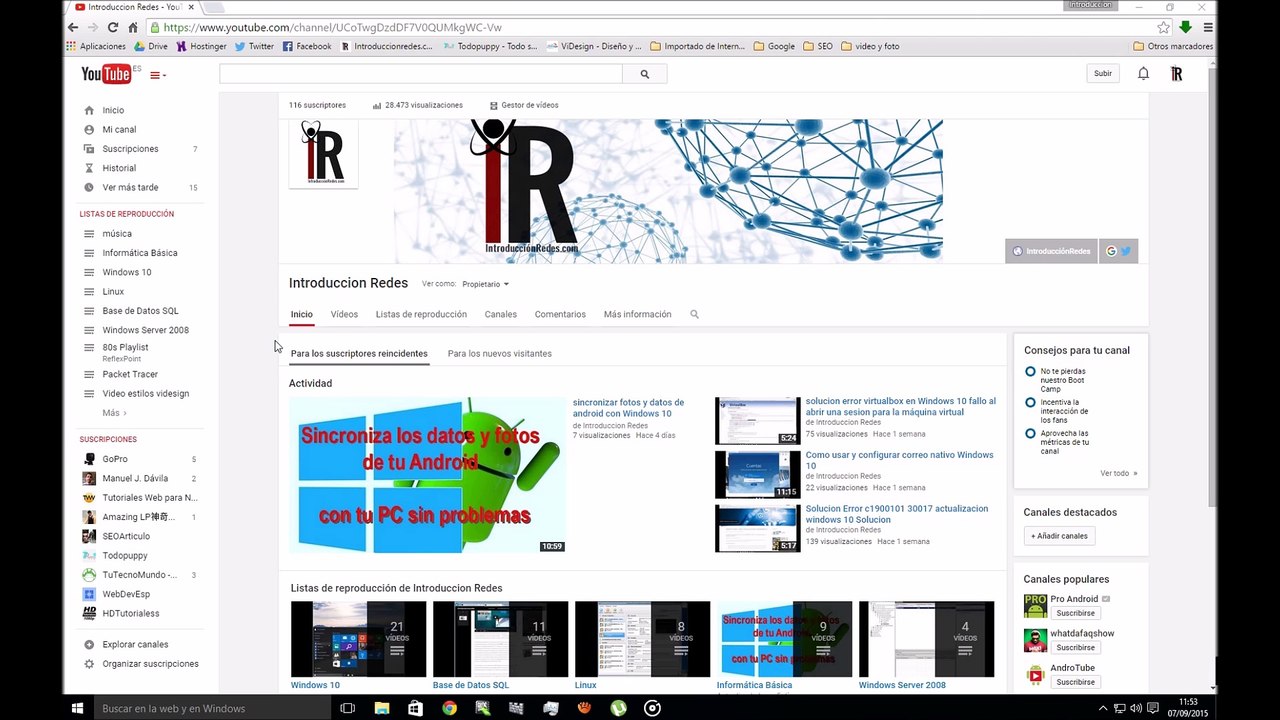Open 'Packet Tracer' playlist in sidebar
The width and height of the screenshot is (1280, 720).
click(130, 375)
